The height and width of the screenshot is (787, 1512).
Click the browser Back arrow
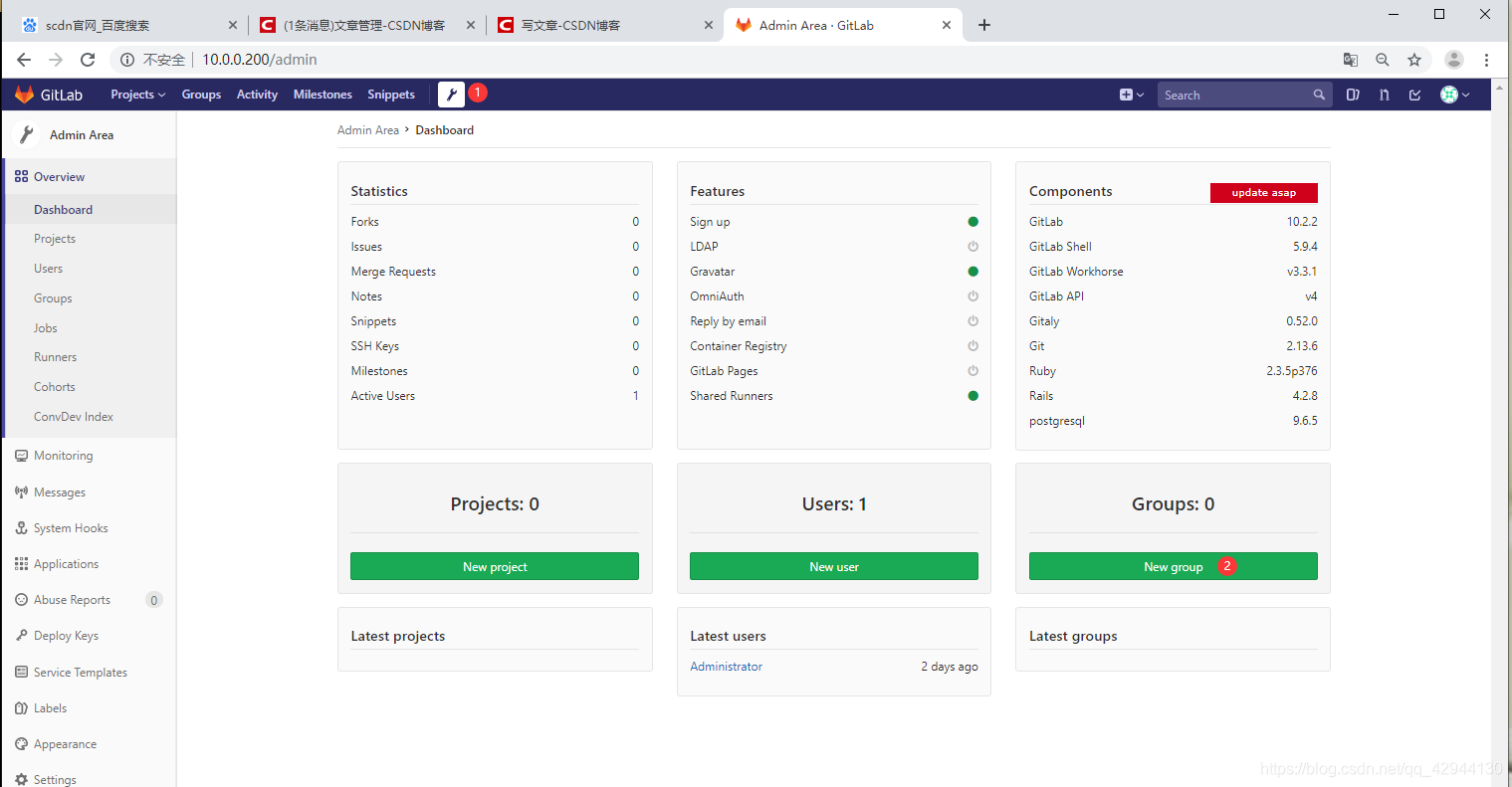[x=24, y=60]
